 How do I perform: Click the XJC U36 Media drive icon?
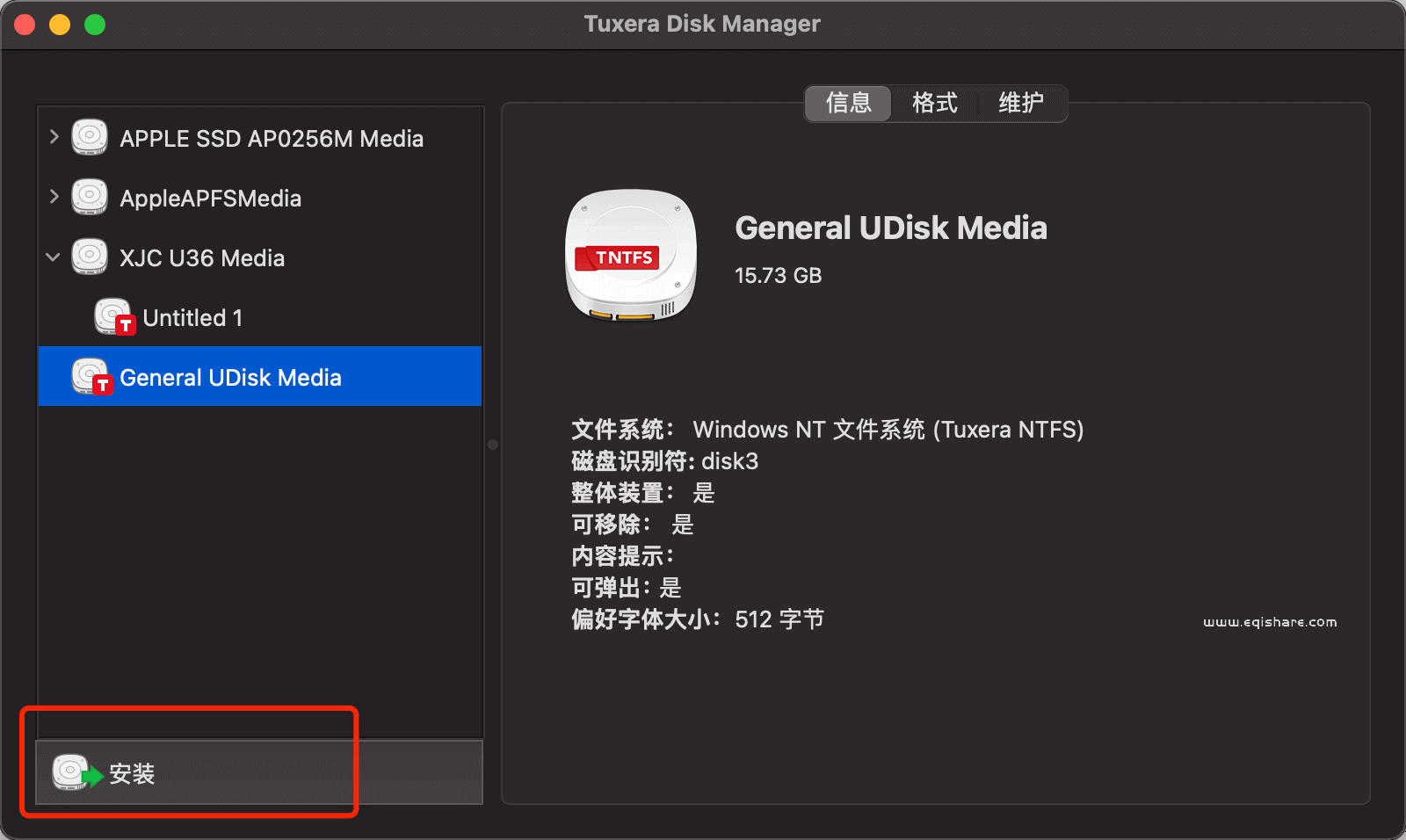[88, 257]
